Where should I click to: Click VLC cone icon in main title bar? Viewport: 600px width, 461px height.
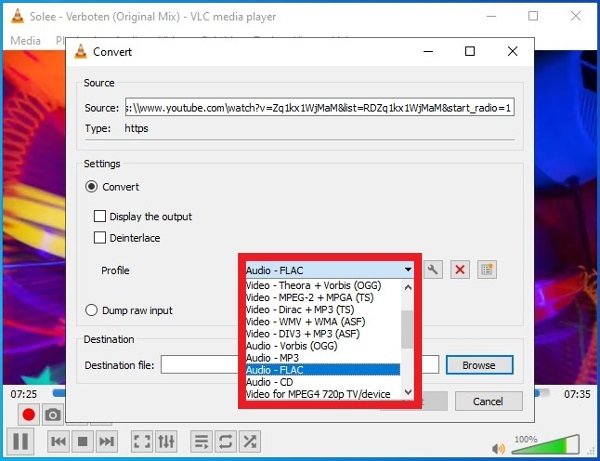pos(17,16)
